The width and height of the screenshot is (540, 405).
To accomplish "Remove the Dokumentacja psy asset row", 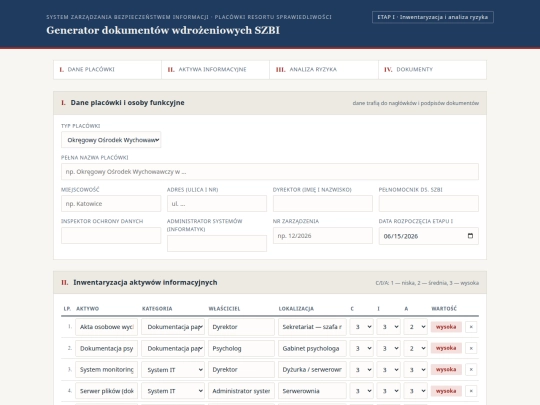I will pyautogui.click(x=471, y=348).
